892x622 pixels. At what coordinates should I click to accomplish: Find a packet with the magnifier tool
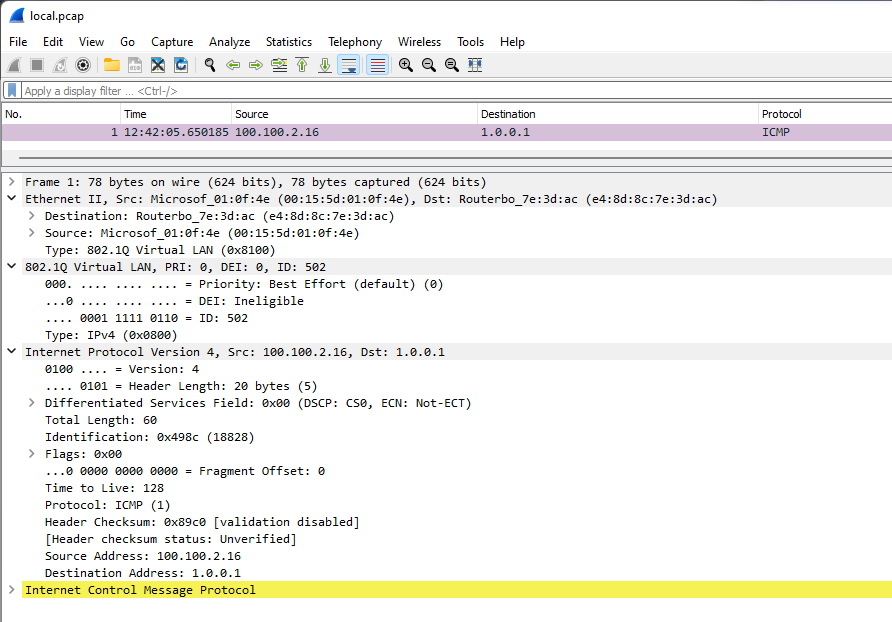209,65
